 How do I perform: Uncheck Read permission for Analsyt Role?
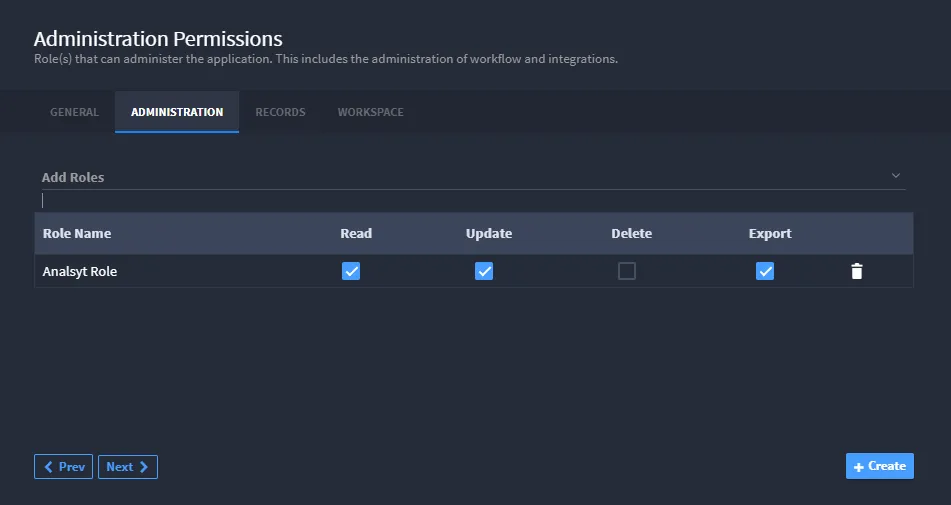coord(351,271)
